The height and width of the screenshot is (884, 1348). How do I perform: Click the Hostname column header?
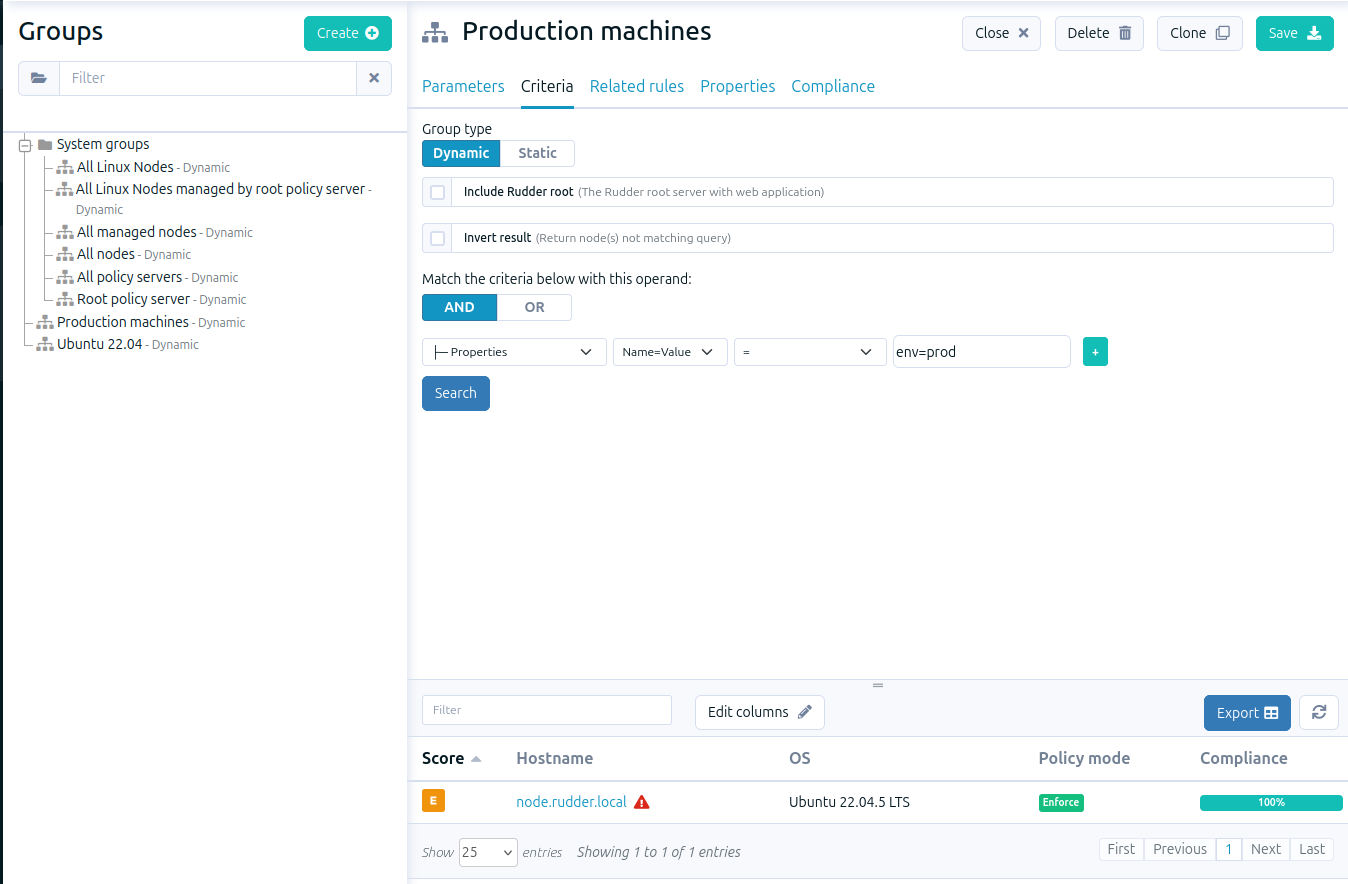click(554, 758)
